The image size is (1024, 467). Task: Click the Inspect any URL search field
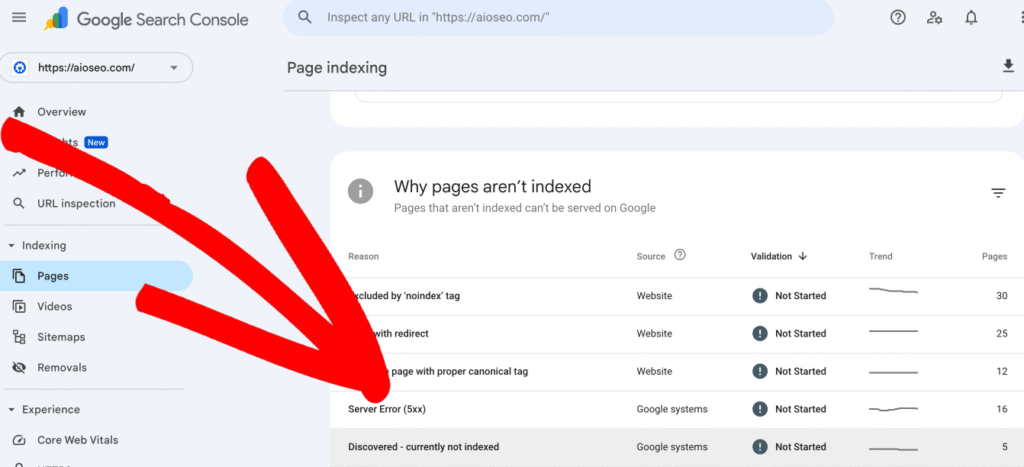558,18
